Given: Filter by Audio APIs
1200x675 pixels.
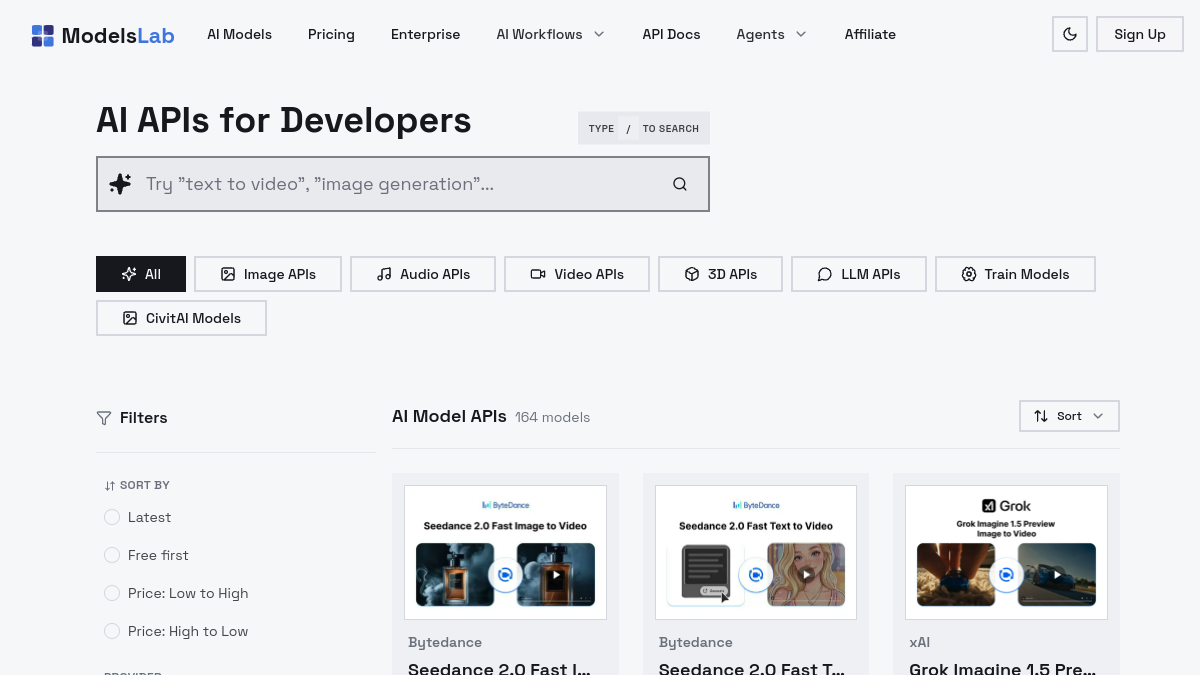Looking at the screenshot, I should pos(423,274).
